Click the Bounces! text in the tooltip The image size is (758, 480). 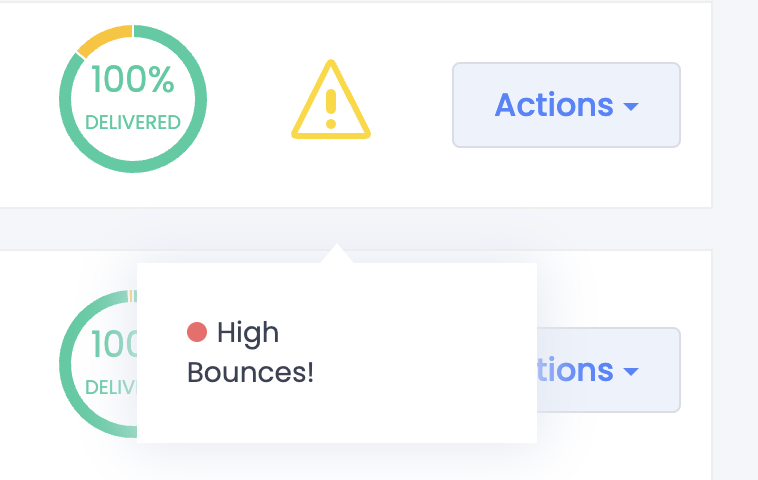251,373
